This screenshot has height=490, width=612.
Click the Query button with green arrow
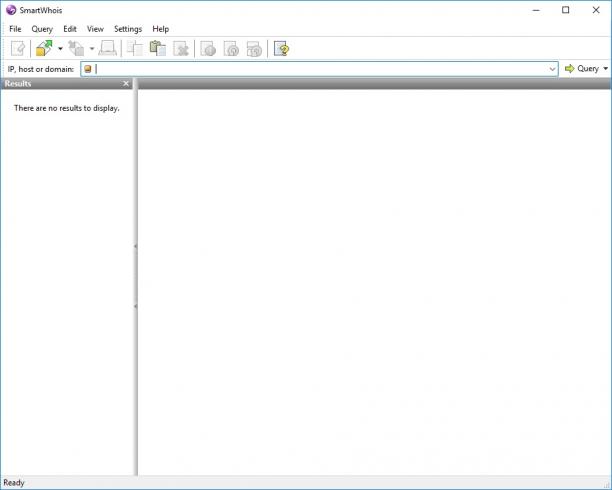pos(582,69)
